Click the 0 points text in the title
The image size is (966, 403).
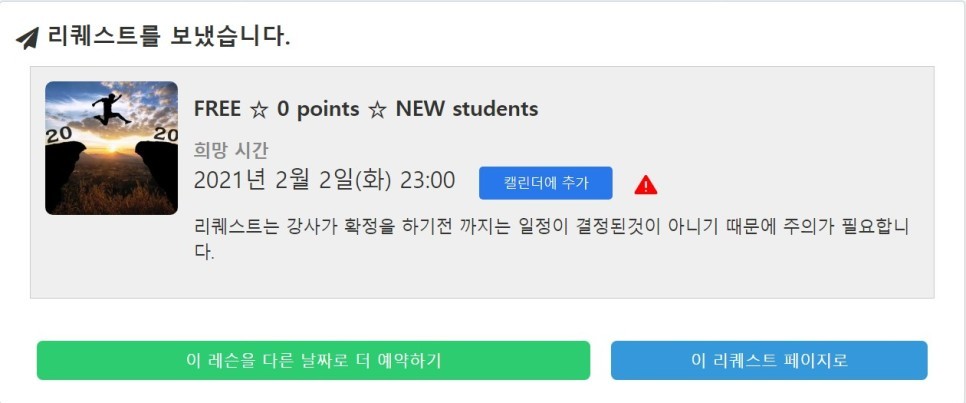317,109
